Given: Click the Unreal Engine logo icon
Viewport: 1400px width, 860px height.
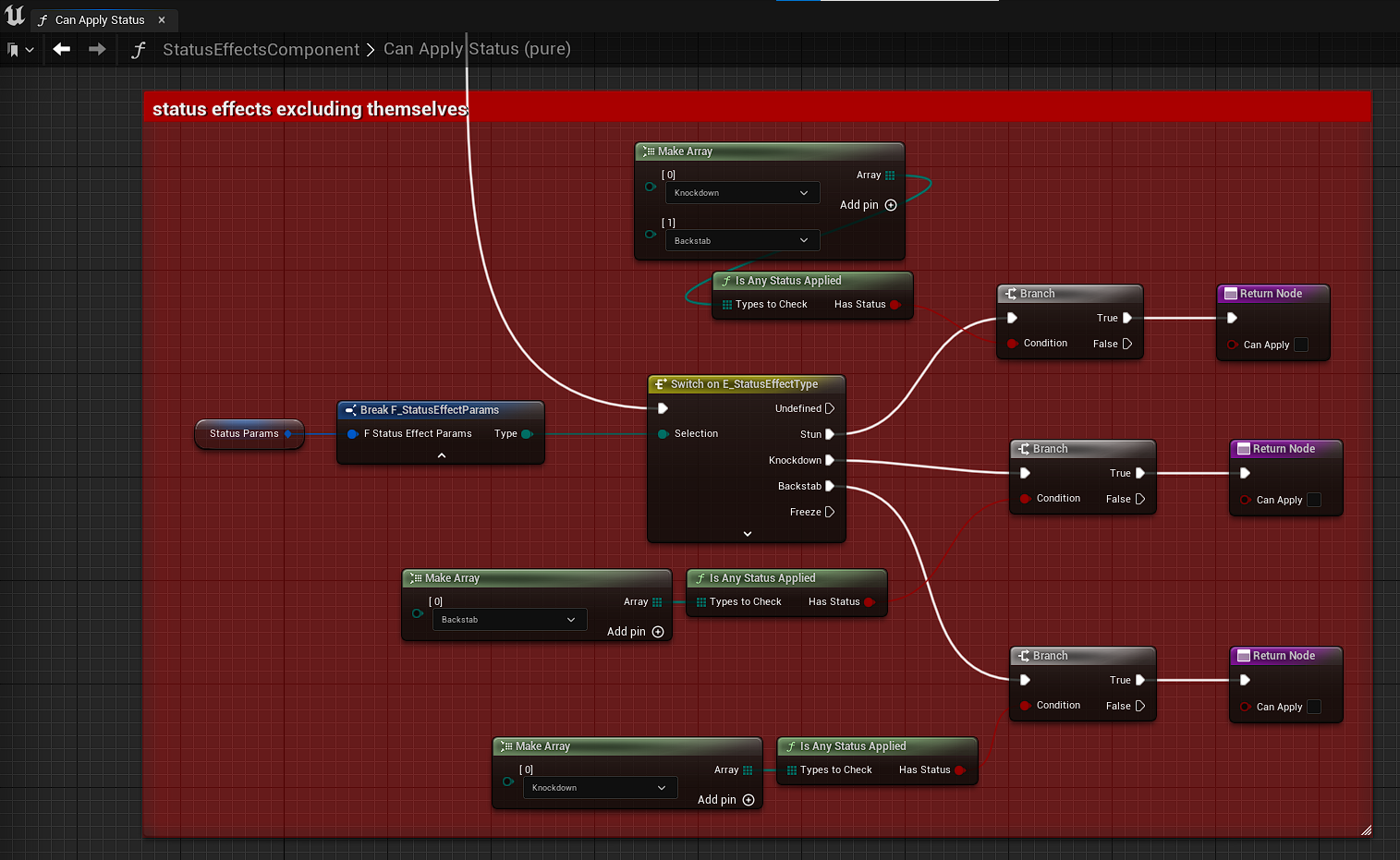Looking at the screenshot, I should click(15, 16).
